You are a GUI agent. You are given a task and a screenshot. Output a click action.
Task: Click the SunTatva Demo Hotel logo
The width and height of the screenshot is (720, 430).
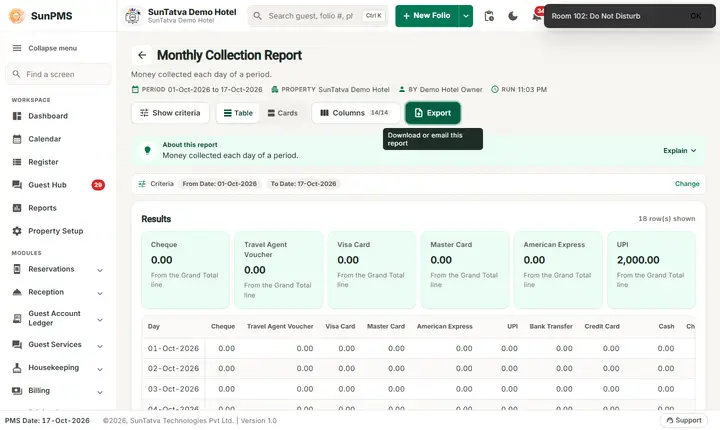(x=133, y=16)
